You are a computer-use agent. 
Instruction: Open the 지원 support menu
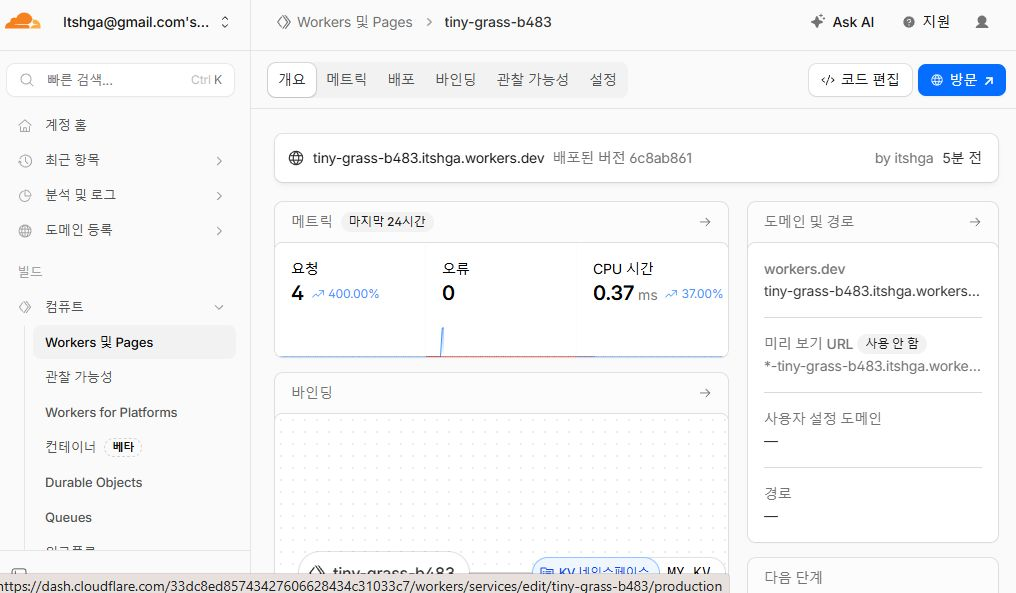click(926, 22)
